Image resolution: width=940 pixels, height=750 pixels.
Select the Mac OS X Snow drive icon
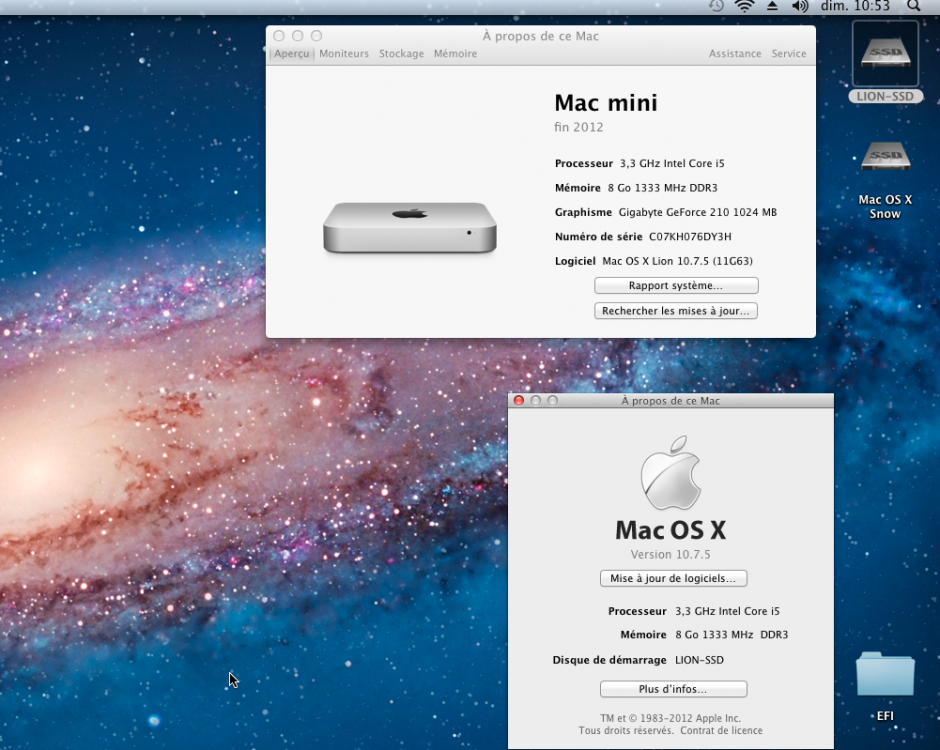click(x=885, y=156)
